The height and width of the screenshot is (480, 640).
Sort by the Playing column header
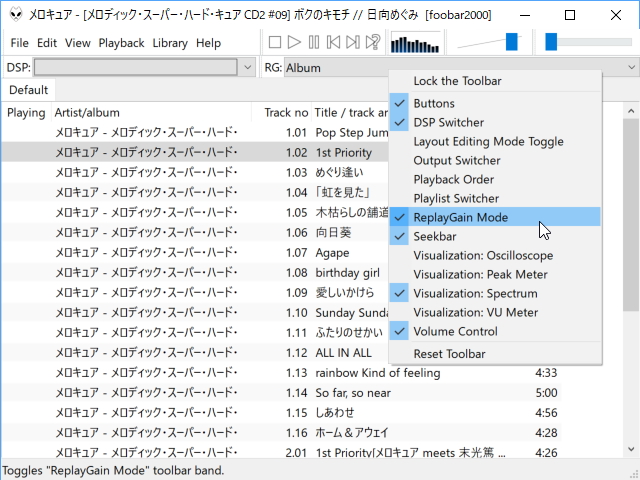tap(26, 113)
